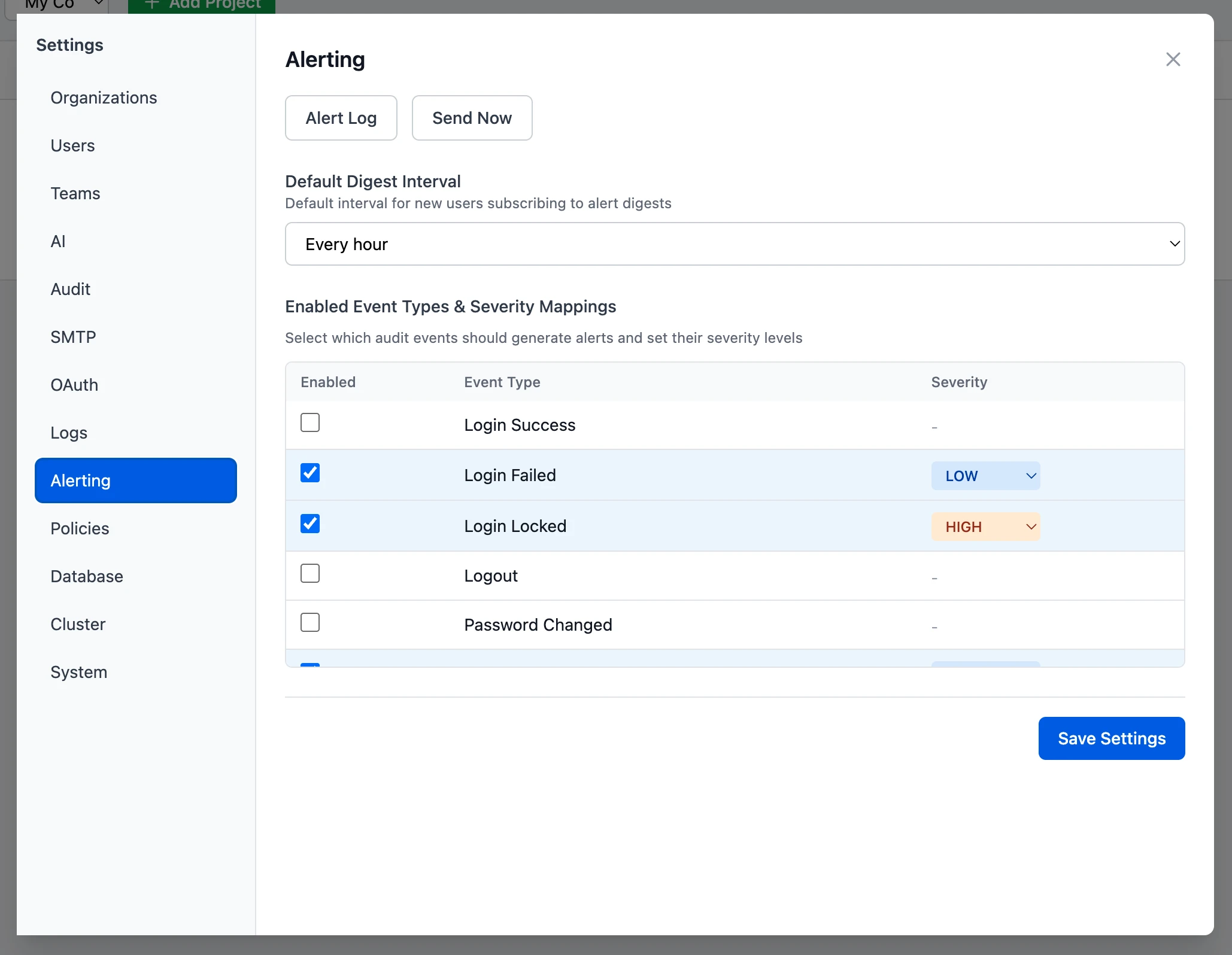The height and width of the screenshot is (955, 1232).
Task: Uncheck the Login Failed event checkbox
Action: pyautogui.click(x=310, y=473)
